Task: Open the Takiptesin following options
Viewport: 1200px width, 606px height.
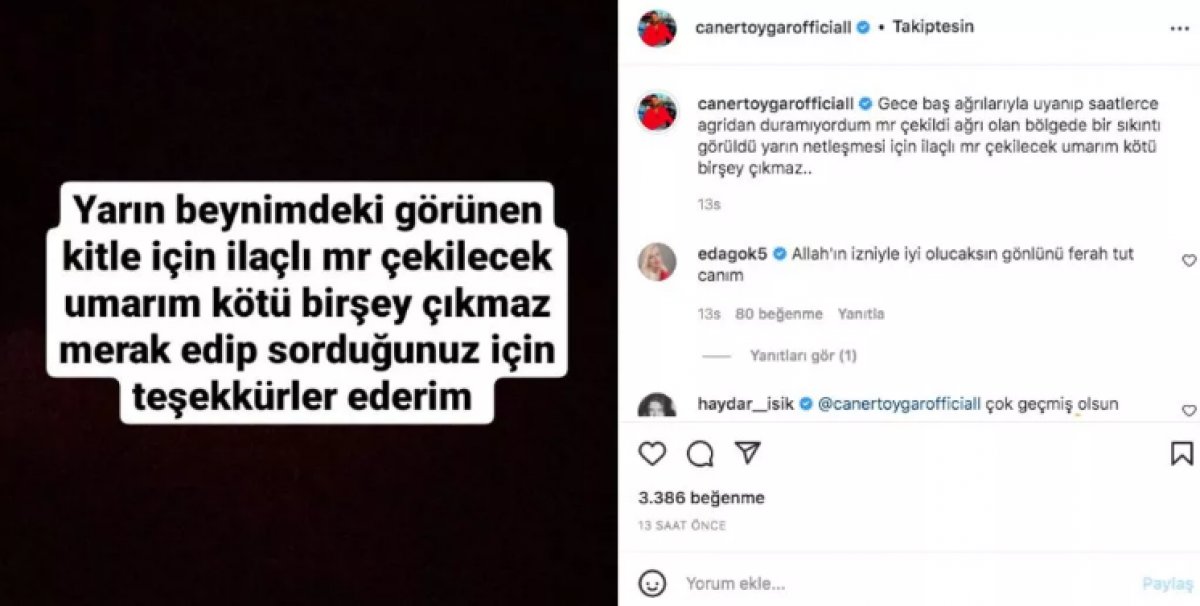Action: coord(932,27)
